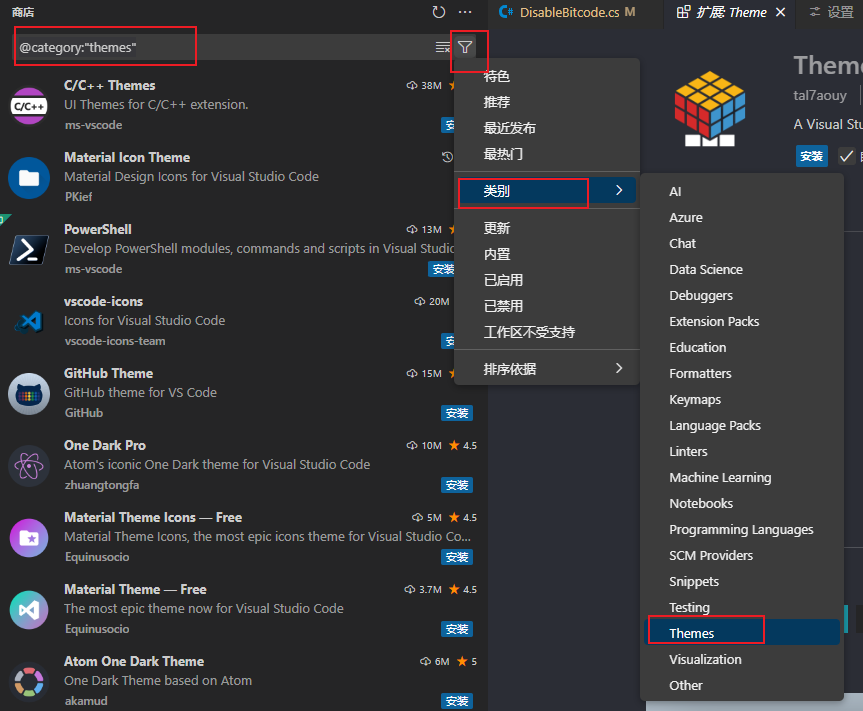Click the One Dark Pro atom icon

(x=29, y=466)
